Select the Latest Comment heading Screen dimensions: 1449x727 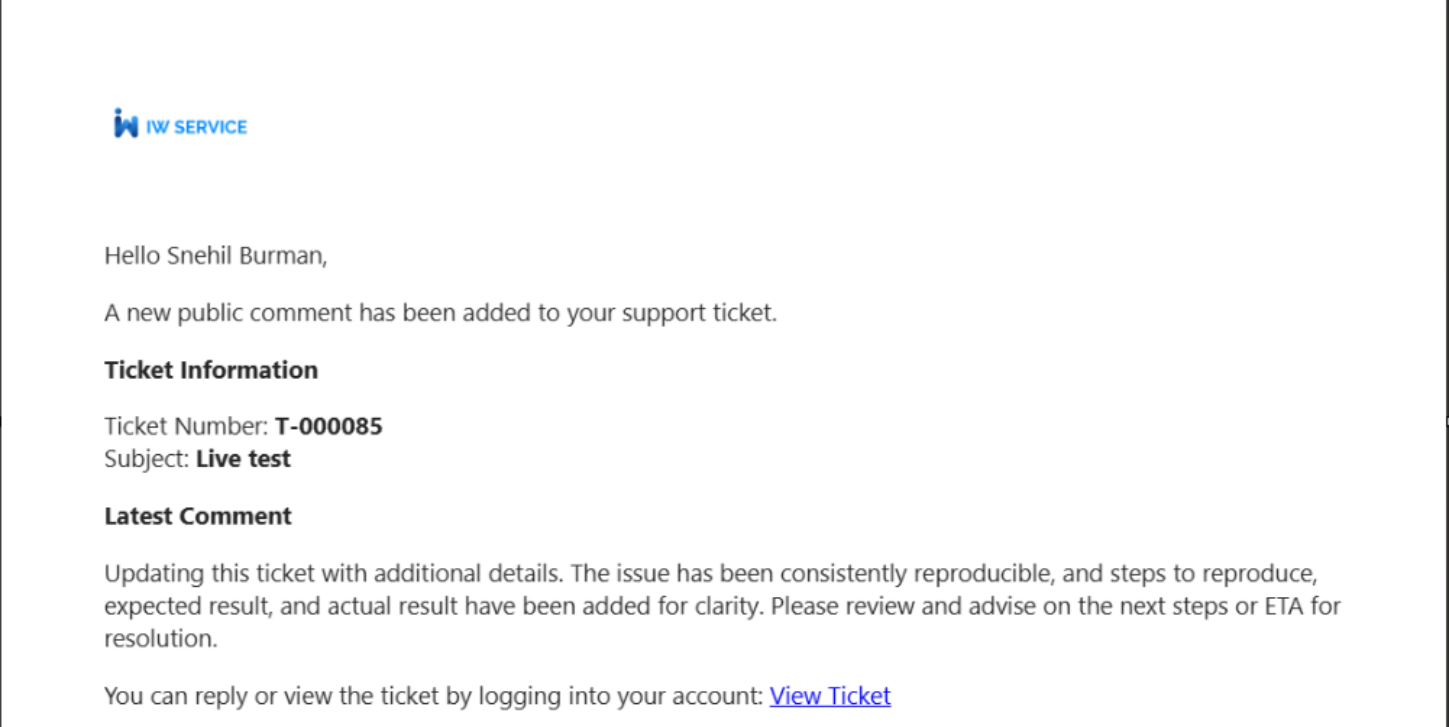pos(198,517)
